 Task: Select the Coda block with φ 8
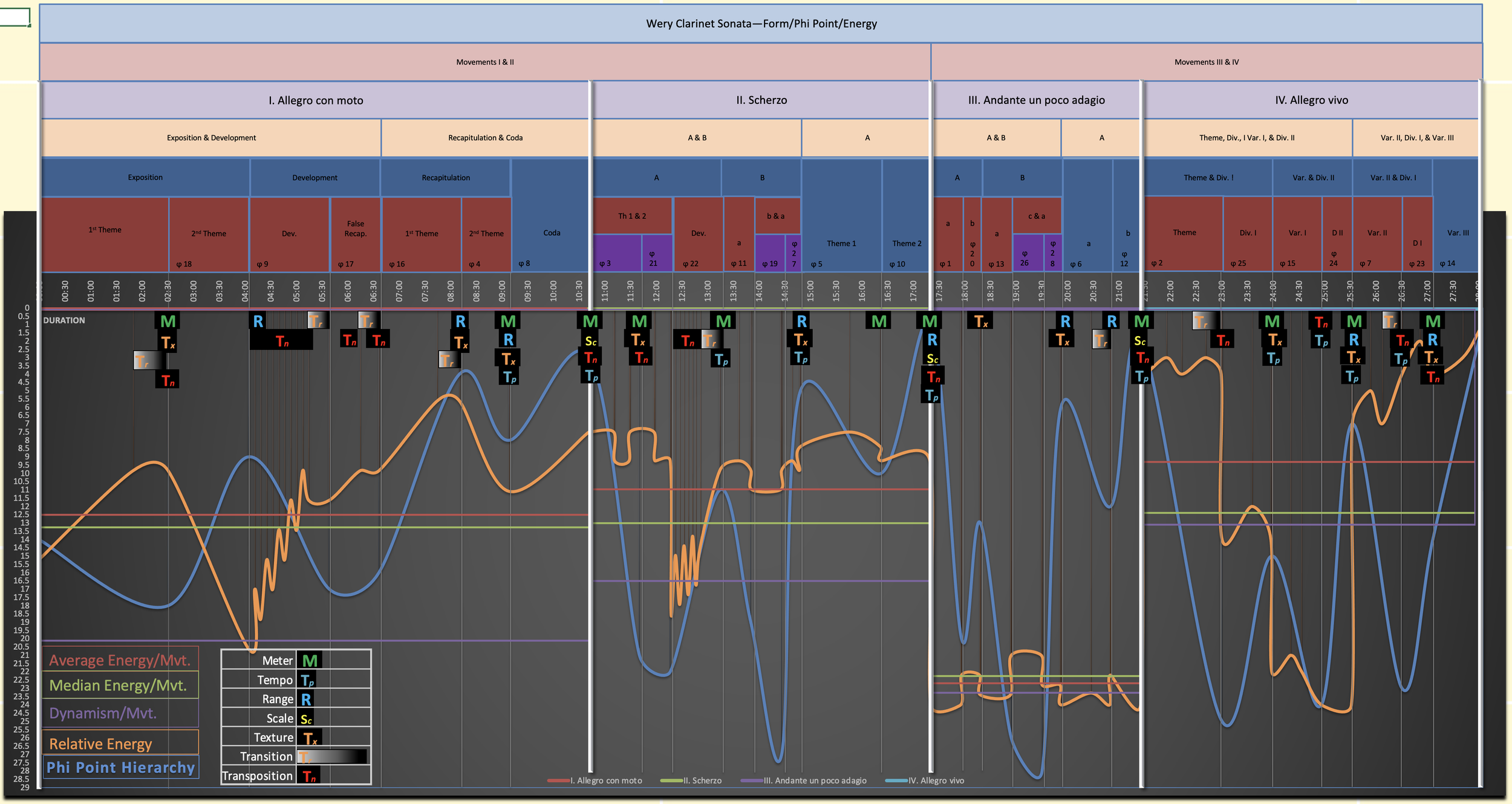tap(550, 215)
